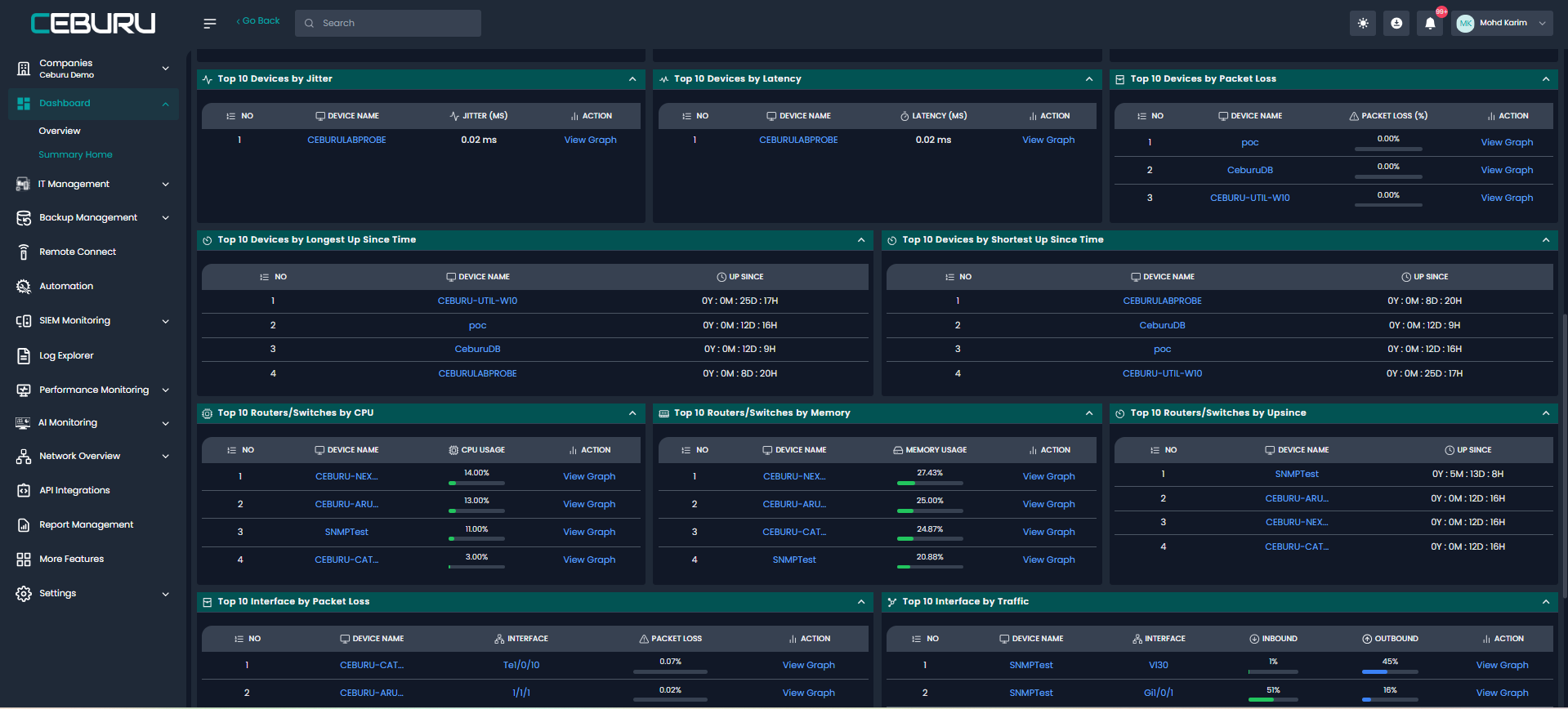Collapse Top 10 Devices by Jitter panel

click(632, 79)
